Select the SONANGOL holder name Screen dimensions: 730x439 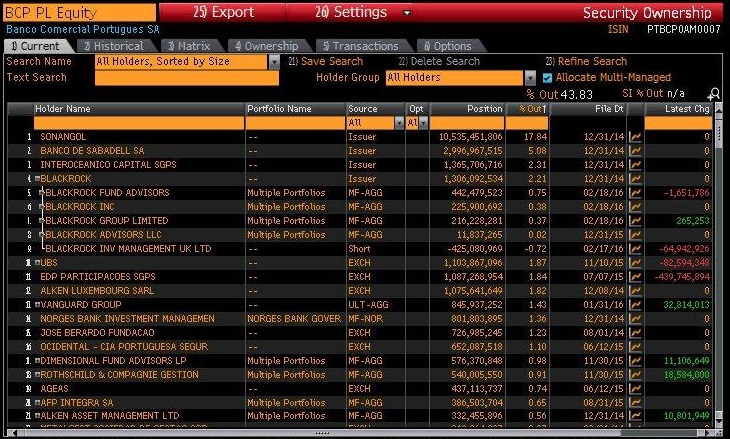point(63,137)
